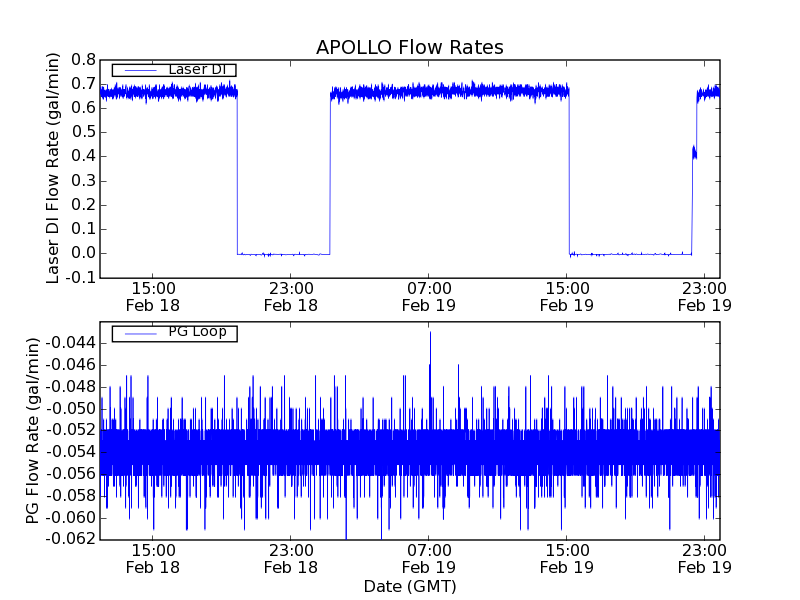800x600 pixels.
Task: Click the 0.8 tick on Laser DI axis
Action: point(84,60)
